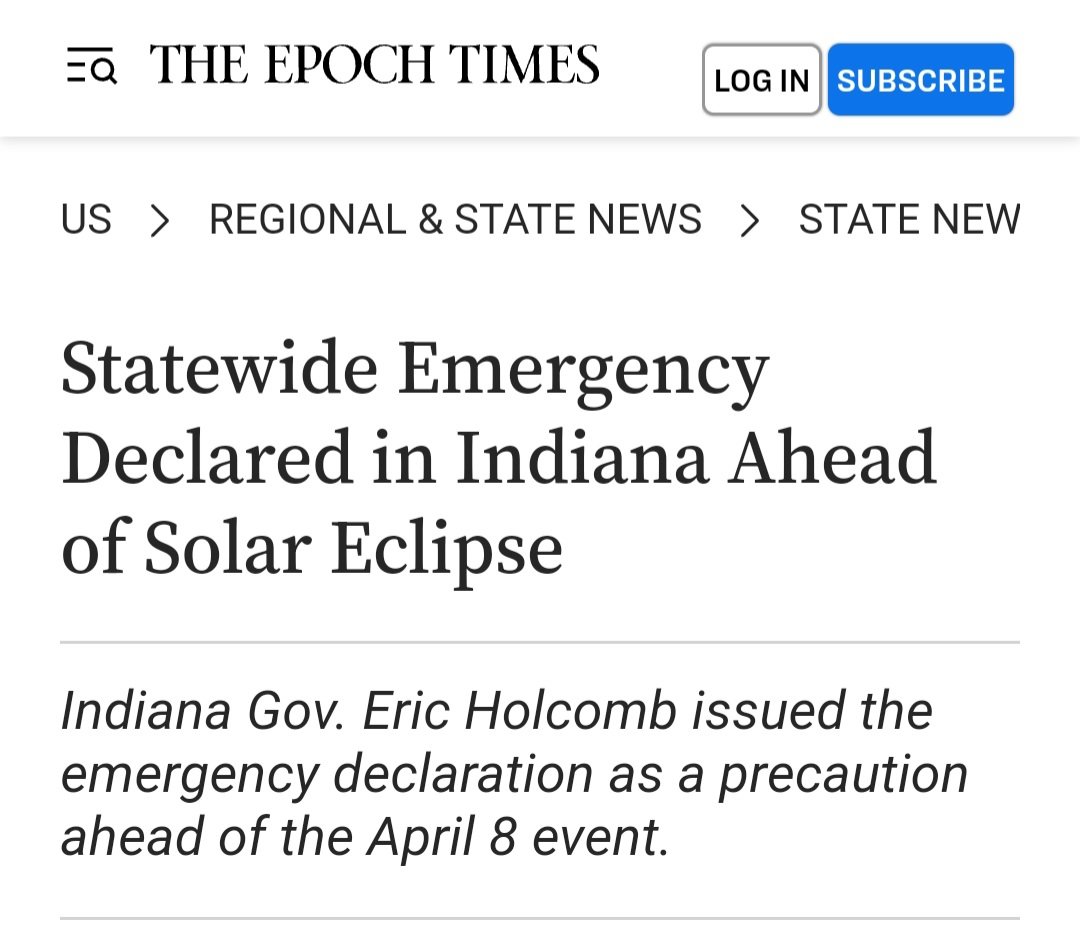This screenshot has height=941, width=1080.
Task: Click "April 8" in the summary text
Action: pyautogui.click(x=441, y=838)
